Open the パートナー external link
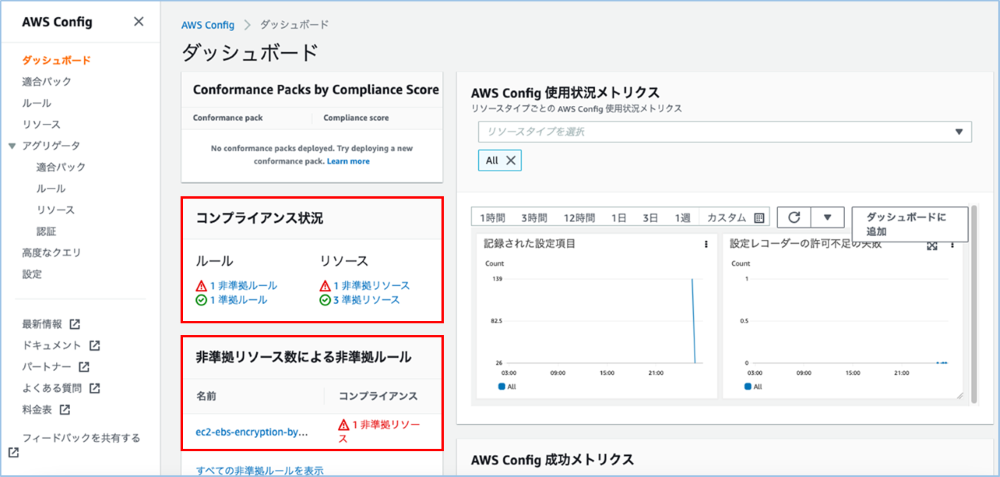Screen dimensions: 1000x477 point(47,367)
